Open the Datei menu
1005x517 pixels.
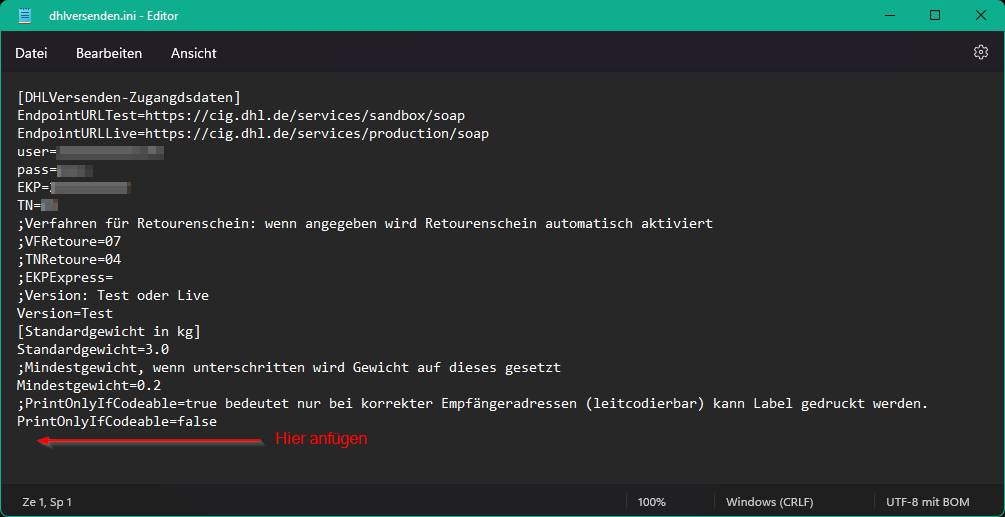31,53
